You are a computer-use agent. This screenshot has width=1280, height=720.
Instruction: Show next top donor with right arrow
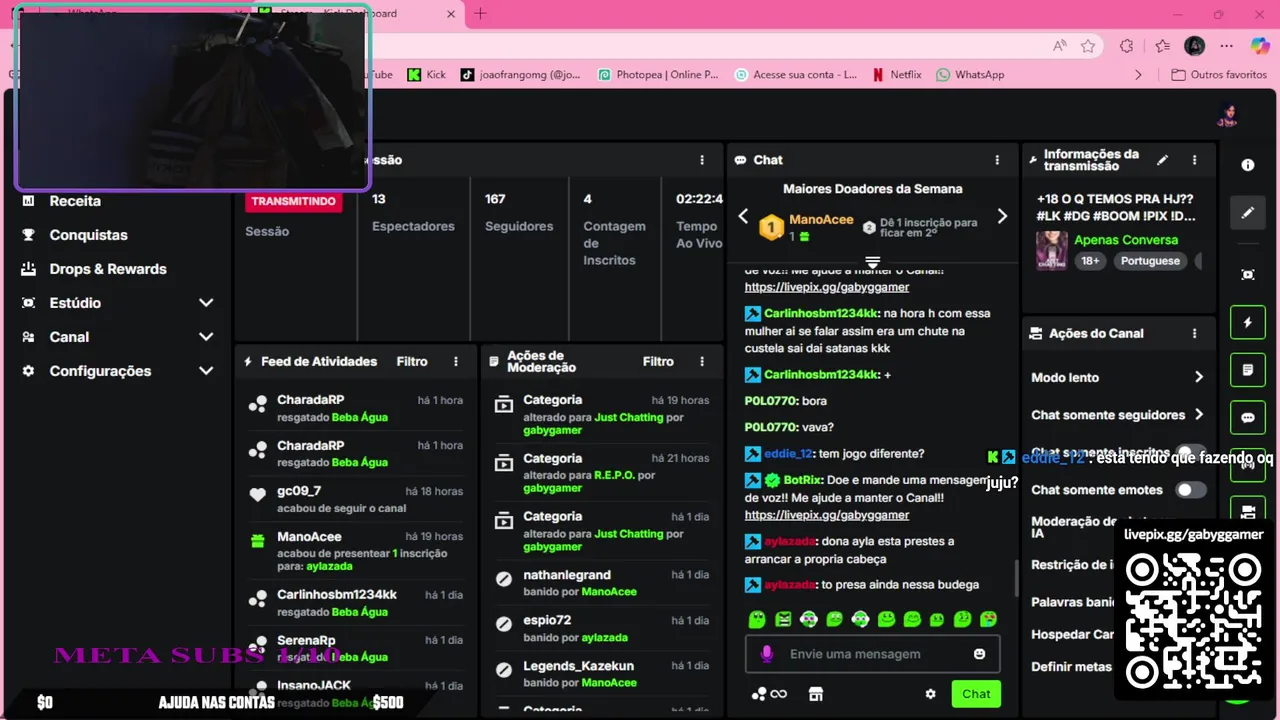pyautogui.click(x=1002, y=216)
